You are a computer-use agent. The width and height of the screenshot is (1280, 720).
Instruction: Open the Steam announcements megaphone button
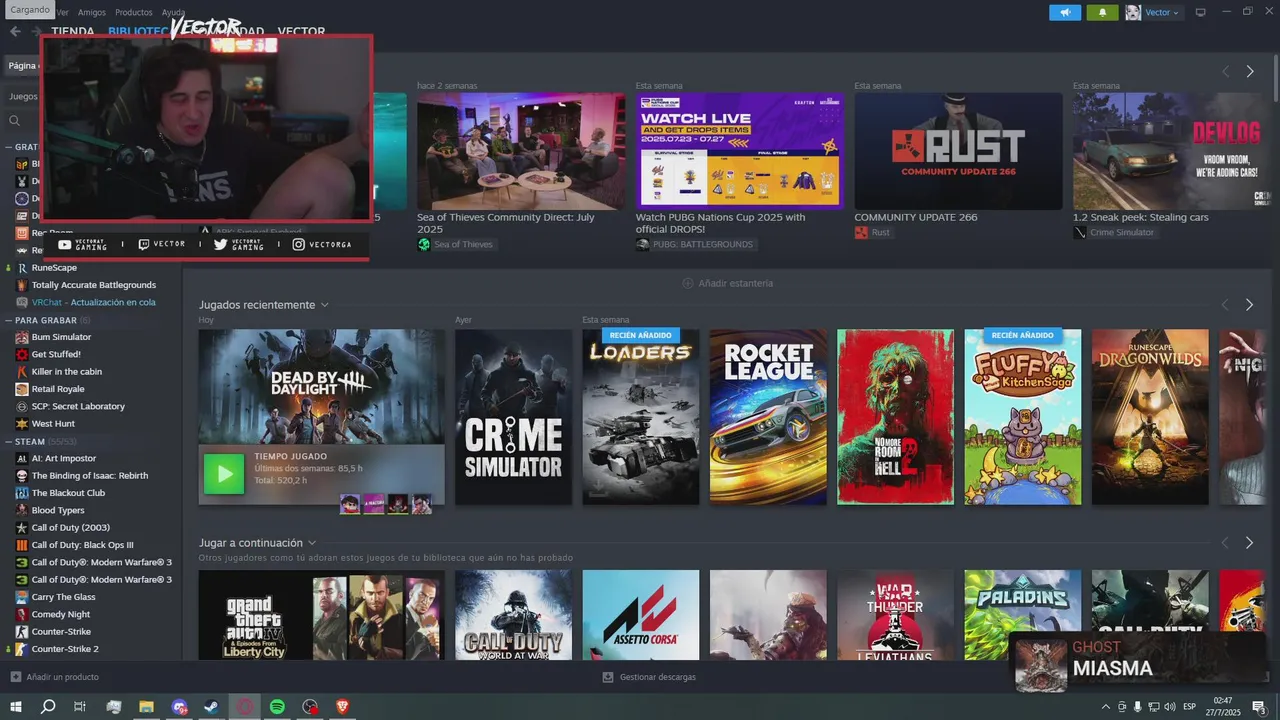click(x=1065, y=12)
